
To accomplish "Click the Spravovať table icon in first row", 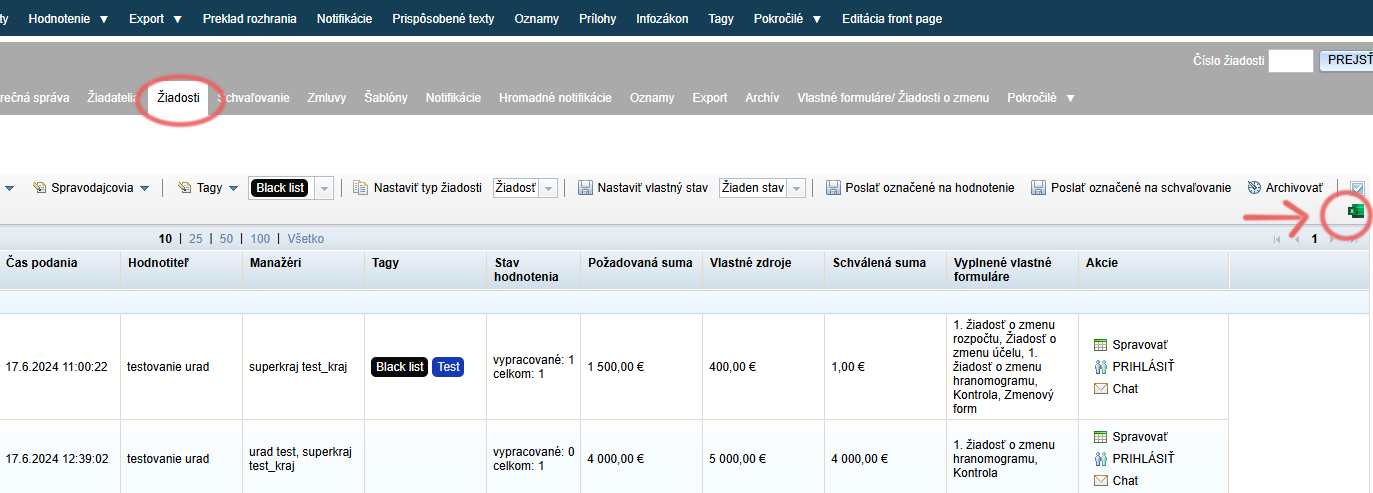I will [x=1101, y=345].
